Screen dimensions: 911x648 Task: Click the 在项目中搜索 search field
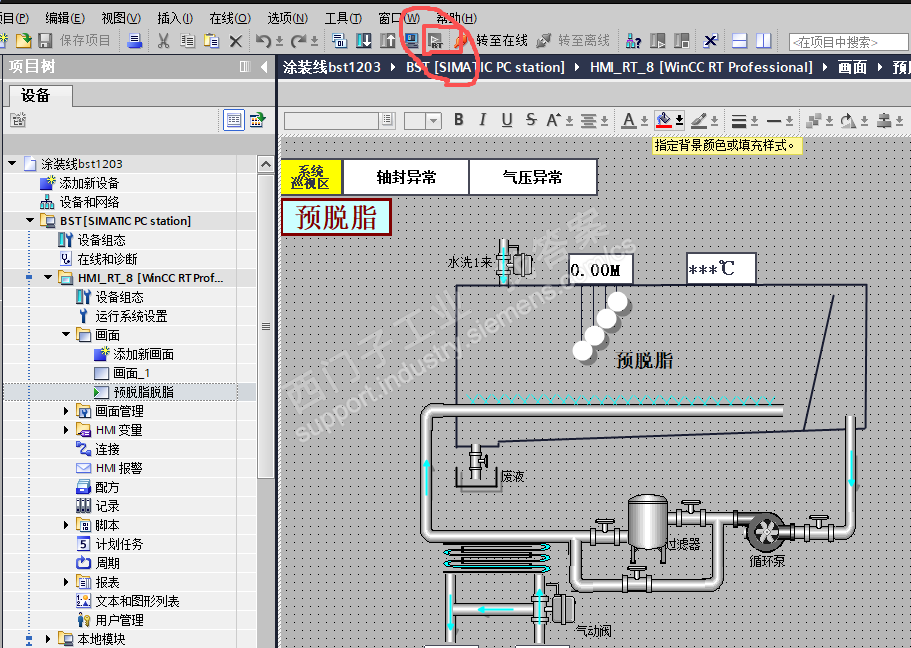click(x=848, y=42)
